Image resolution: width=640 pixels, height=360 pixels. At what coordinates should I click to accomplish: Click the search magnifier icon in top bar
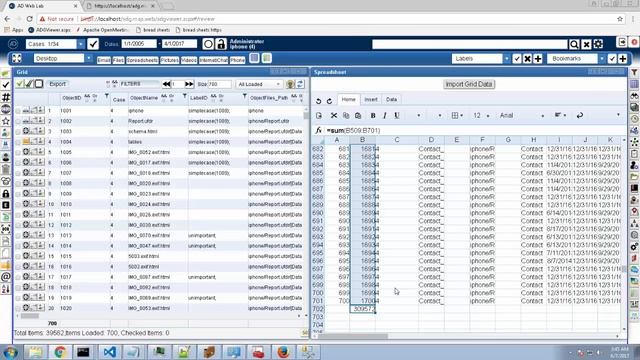tap(574, 44)
